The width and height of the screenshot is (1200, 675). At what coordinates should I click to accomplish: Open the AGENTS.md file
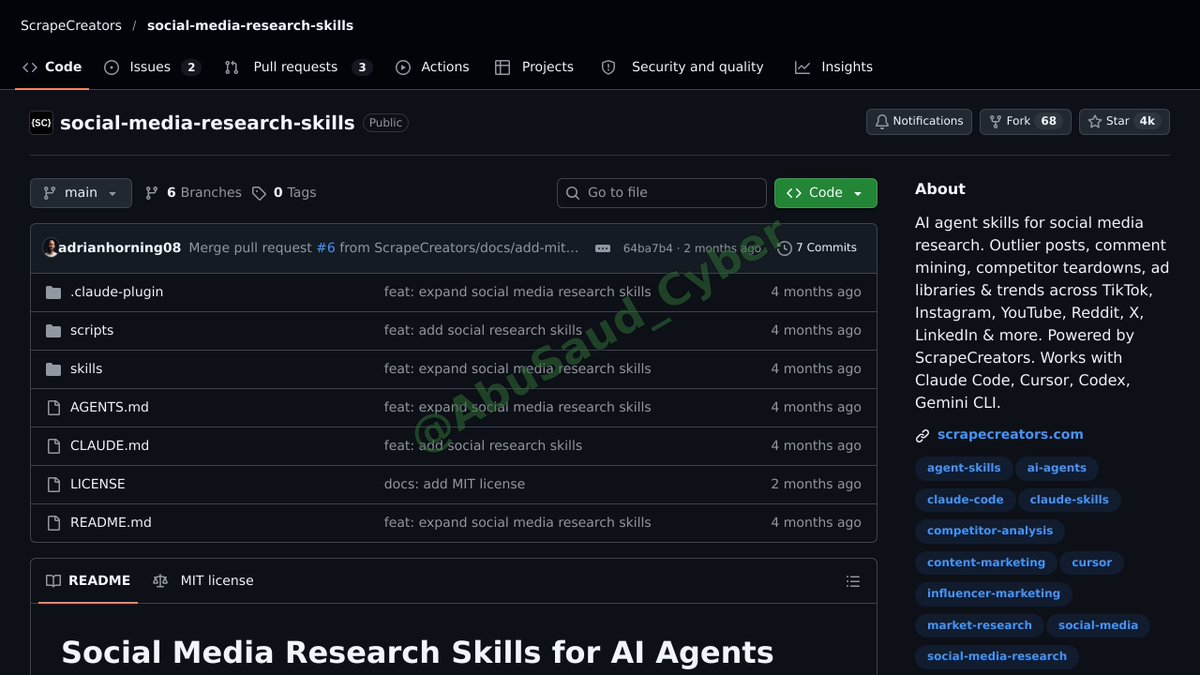click(109, 407)
